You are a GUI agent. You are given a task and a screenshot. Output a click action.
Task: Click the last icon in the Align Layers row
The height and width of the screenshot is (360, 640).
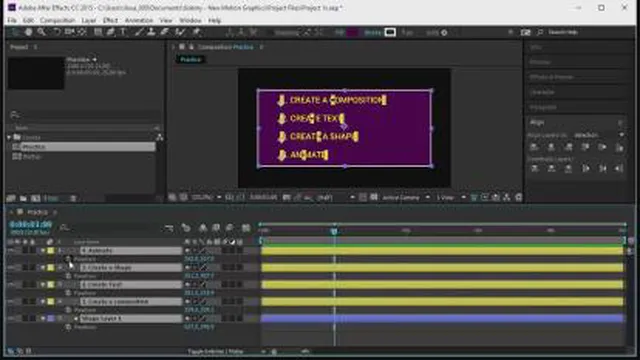tap(619, 147)
